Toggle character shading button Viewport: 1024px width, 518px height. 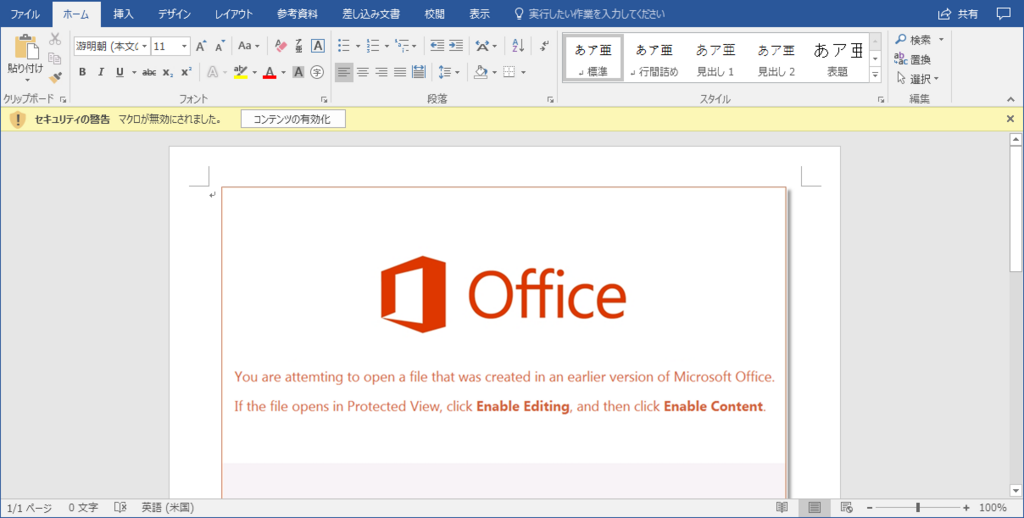(x=298, y=72)
